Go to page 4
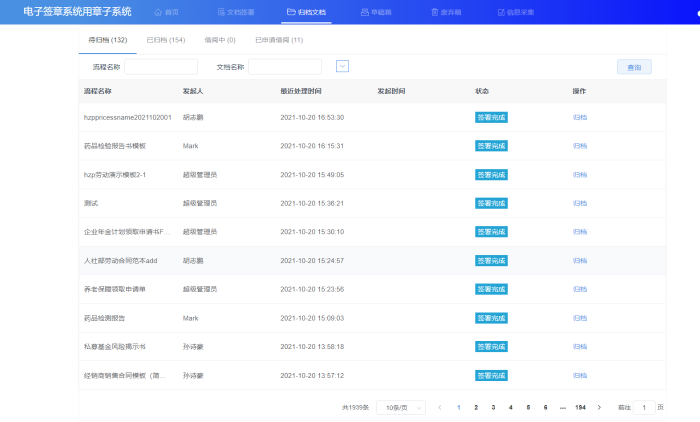Screen dimensions: 700x422 511,407
